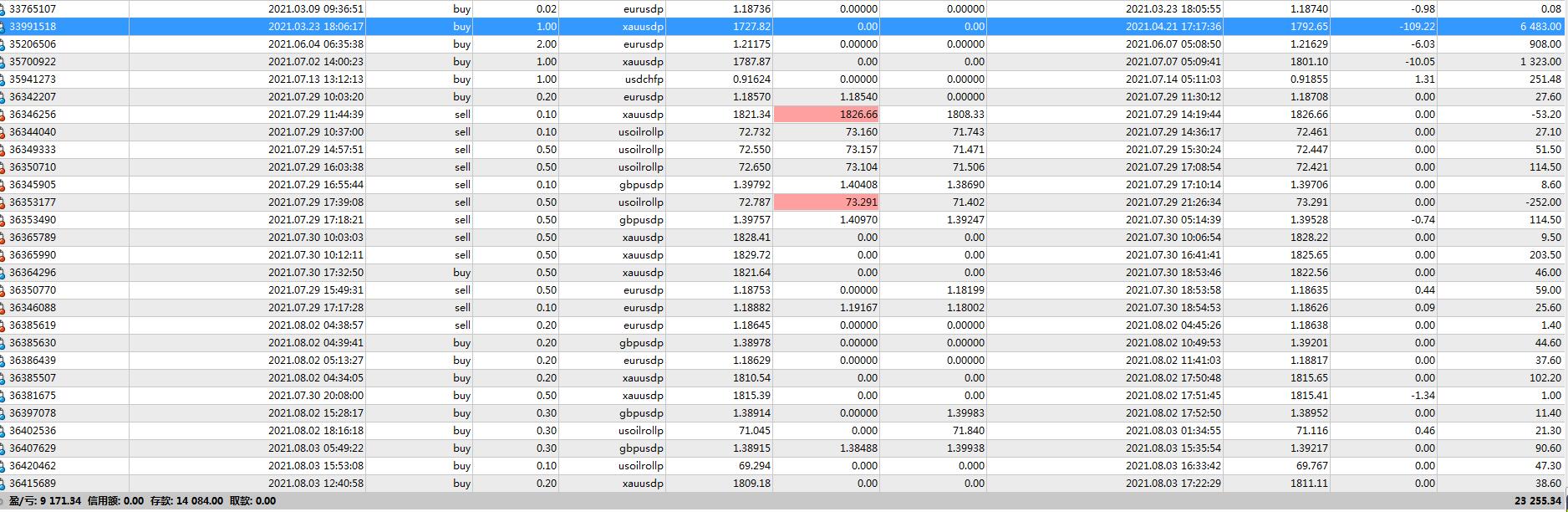The image size is (1568, 512).
Task: Select order number 35941273
Action: click(x=33, y=79)
